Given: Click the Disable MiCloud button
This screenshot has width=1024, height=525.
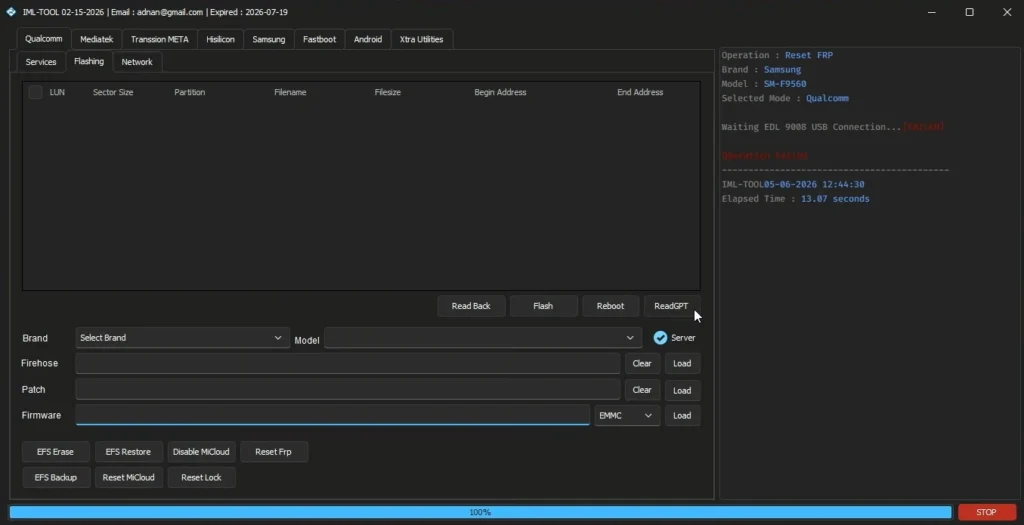Looking at the screenshot, I should tap(201, 451).
